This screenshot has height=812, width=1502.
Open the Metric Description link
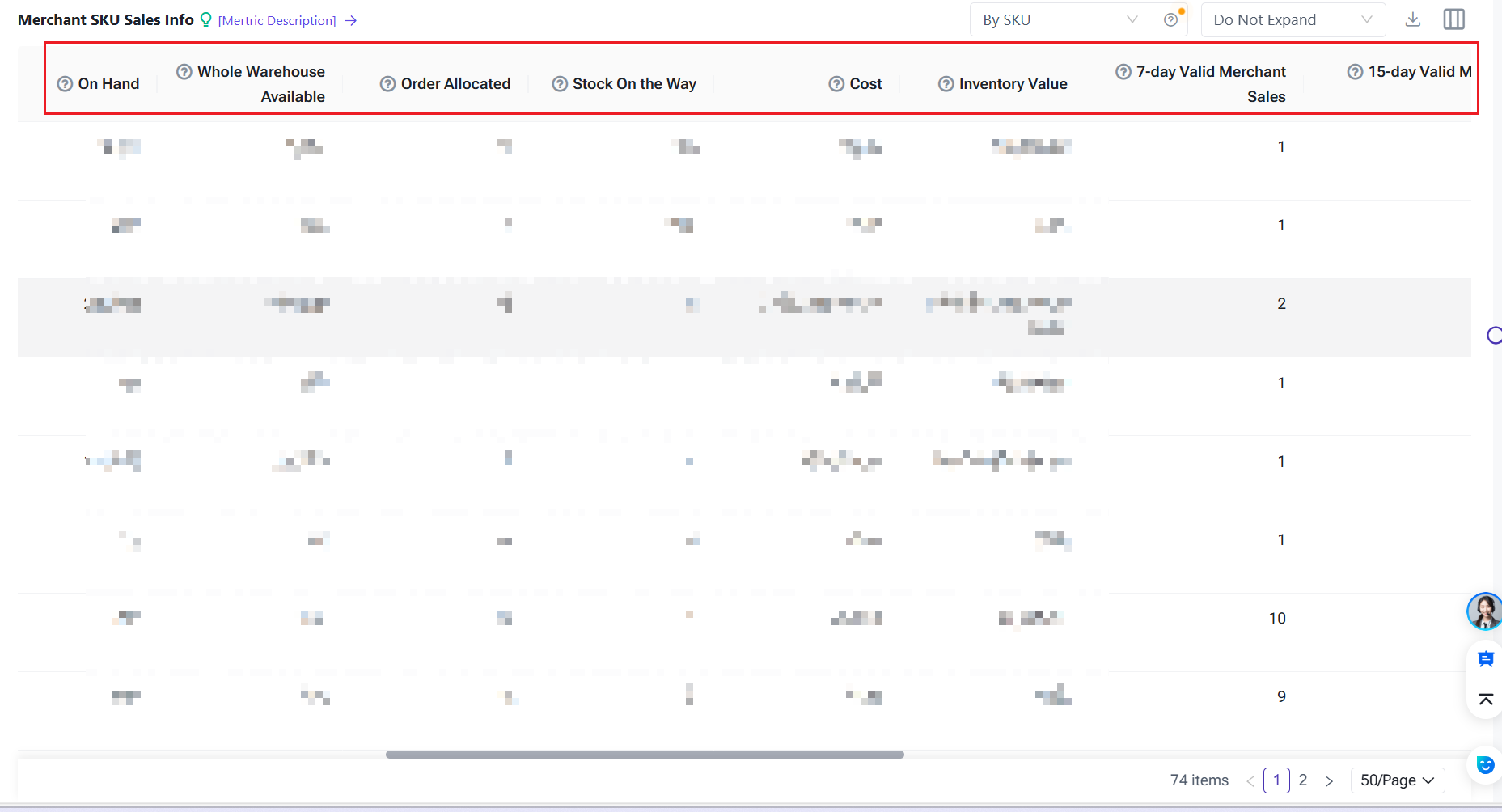pyautogui.click(x=277, y=21)
